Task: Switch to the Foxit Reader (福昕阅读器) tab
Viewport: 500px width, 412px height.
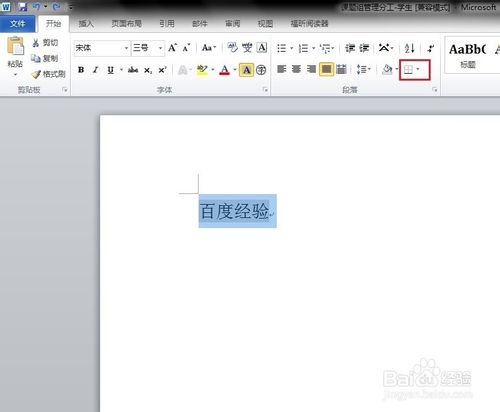Action: click(309, 23)
